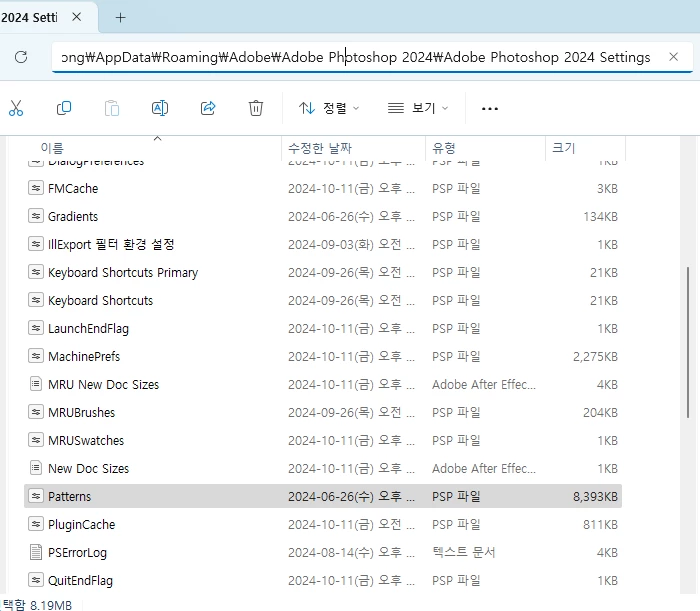The width and height of the screenshot is (700, 611).
Task: Select the MRUSwatches file name
Action: (86, 441)
